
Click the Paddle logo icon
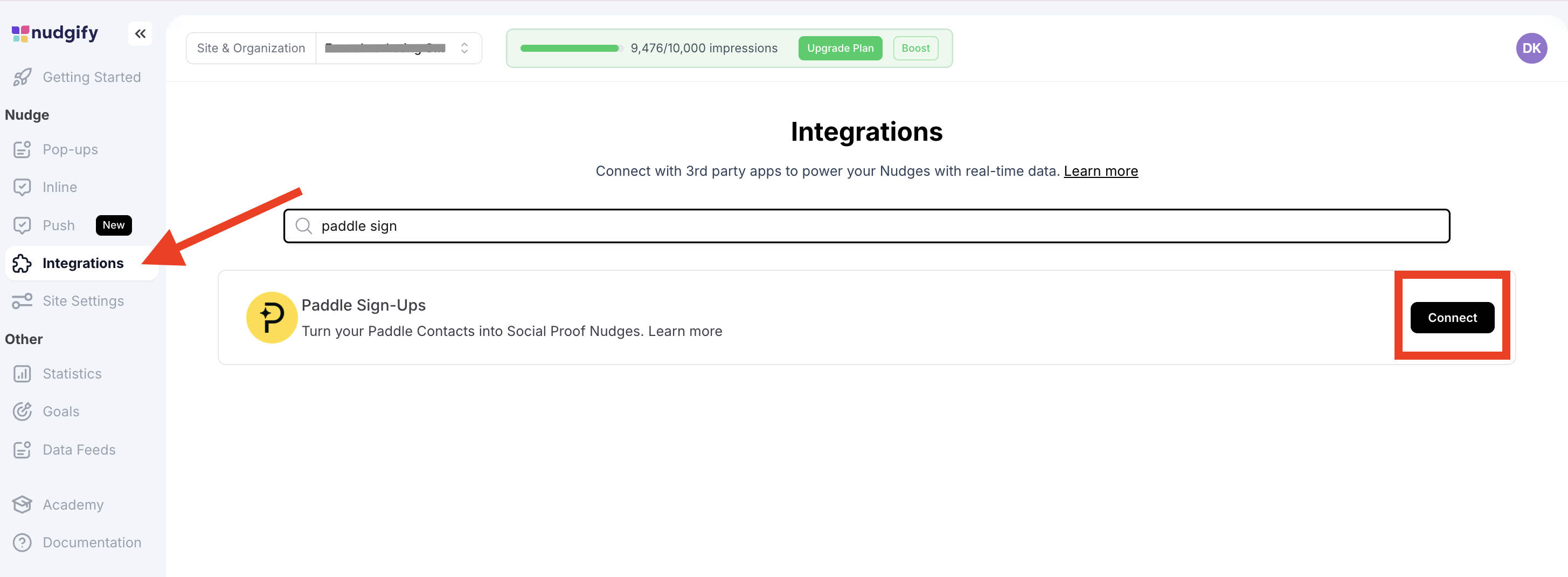pyautogui.click(x=272, y=318)
